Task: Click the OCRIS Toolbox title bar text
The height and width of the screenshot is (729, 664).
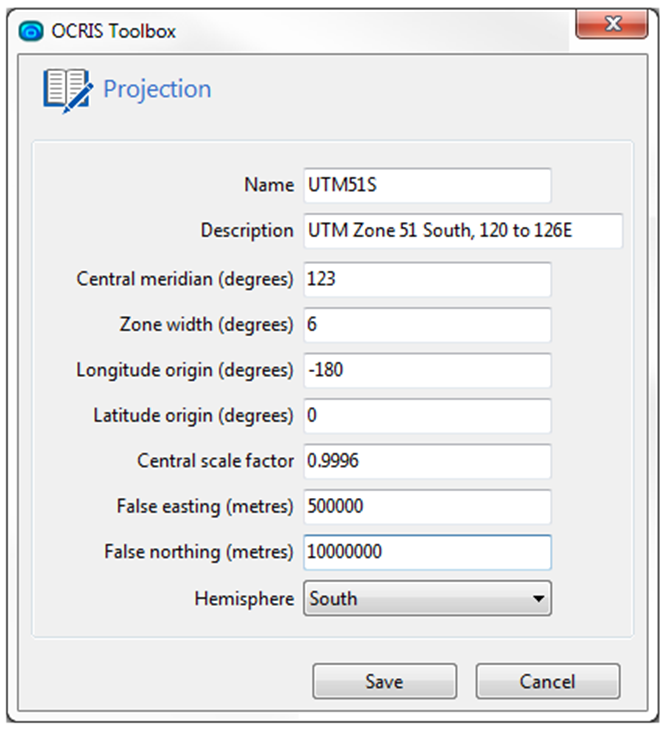Action: point(113,32)
